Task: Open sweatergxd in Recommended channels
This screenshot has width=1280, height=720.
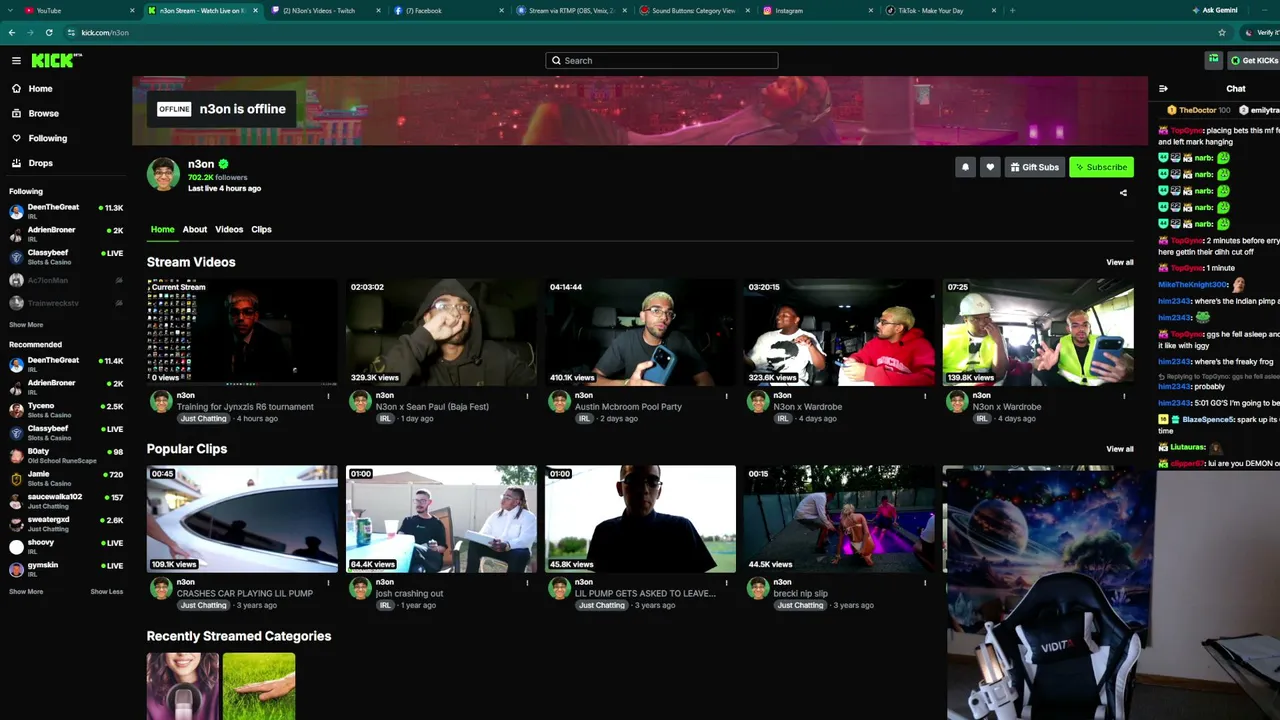Action: point(66,524)
